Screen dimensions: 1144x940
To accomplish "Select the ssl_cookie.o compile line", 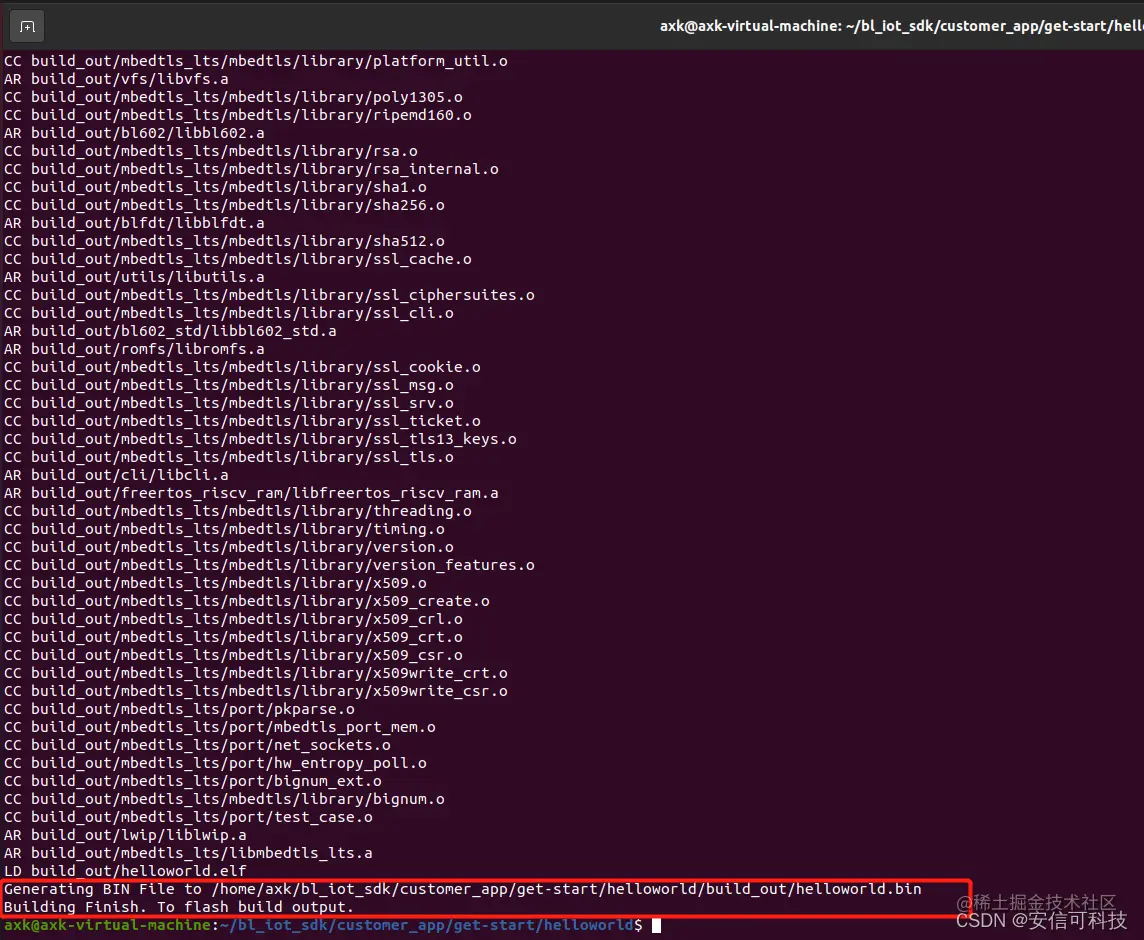I will click(x=242, y=367).
